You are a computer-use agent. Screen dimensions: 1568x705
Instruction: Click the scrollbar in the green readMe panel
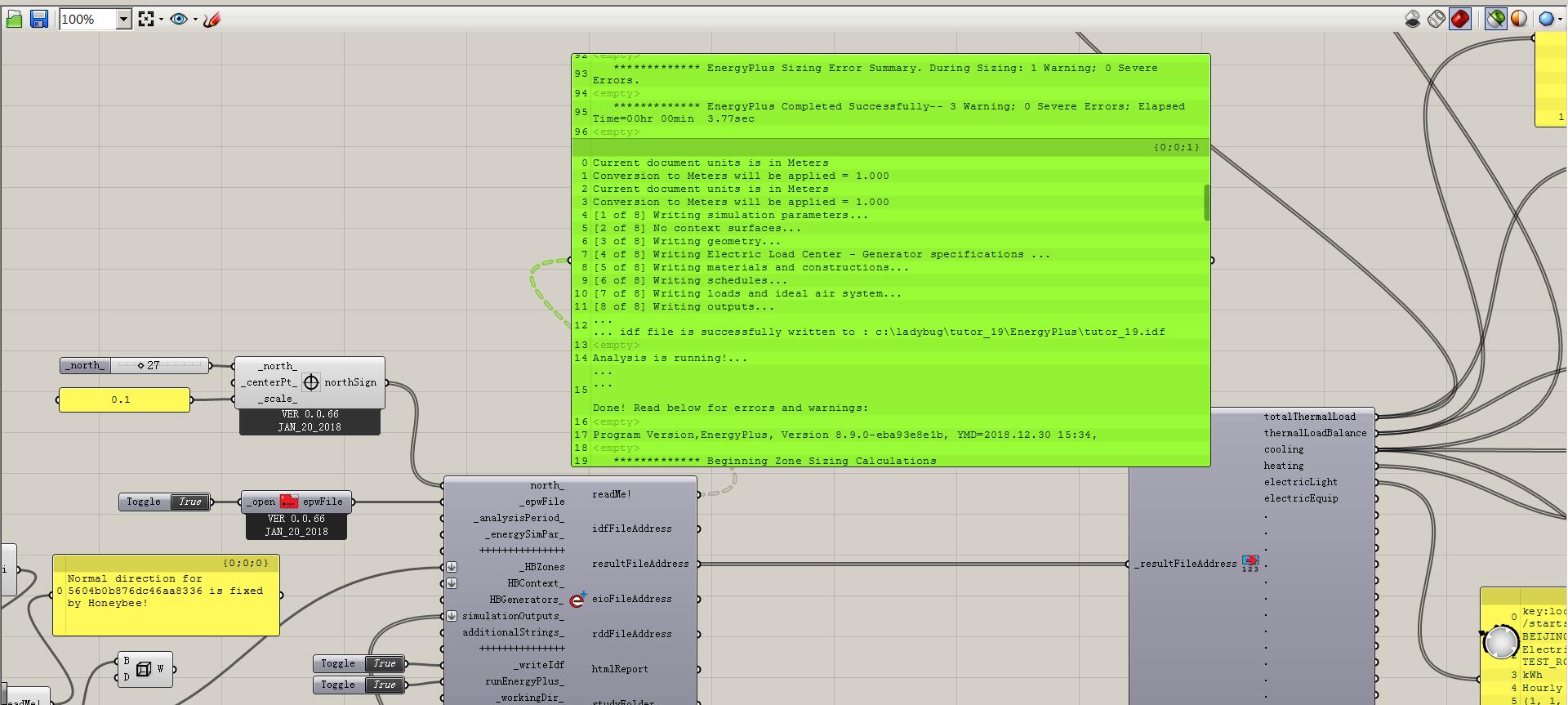click(x=1206, y=202)
